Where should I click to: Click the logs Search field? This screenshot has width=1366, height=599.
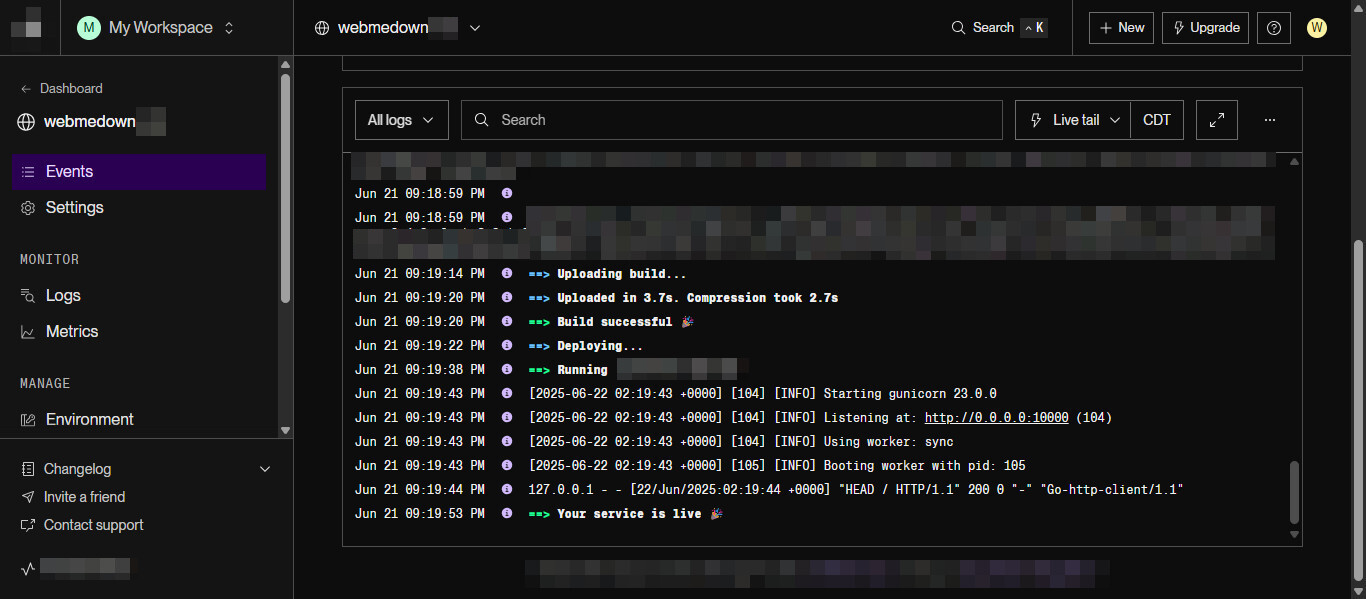point(732,120)
